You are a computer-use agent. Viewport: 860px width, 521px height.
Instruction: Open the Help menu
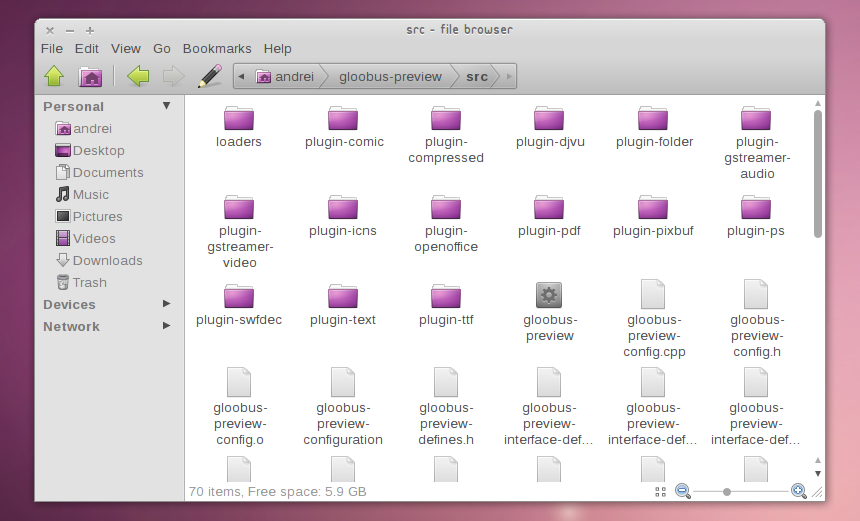pos(278,49)
